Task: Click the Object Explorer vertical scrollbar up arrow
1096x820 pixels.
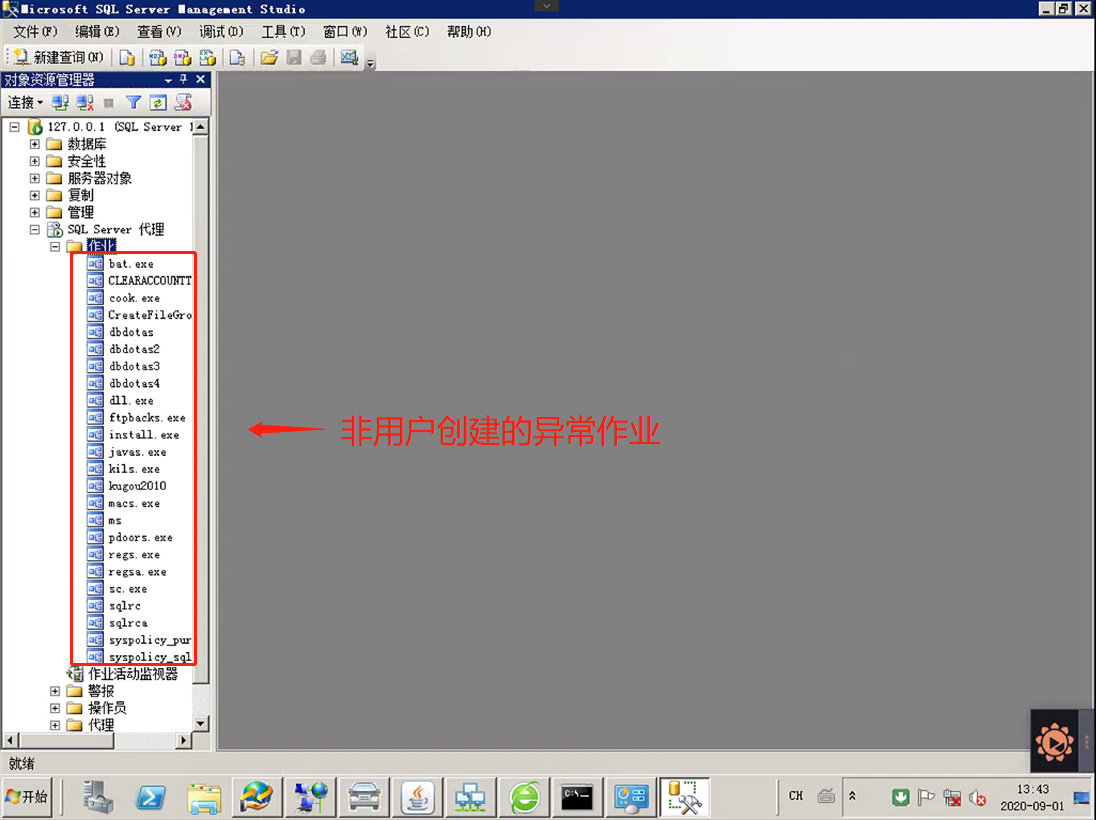Action: (201, 127)
